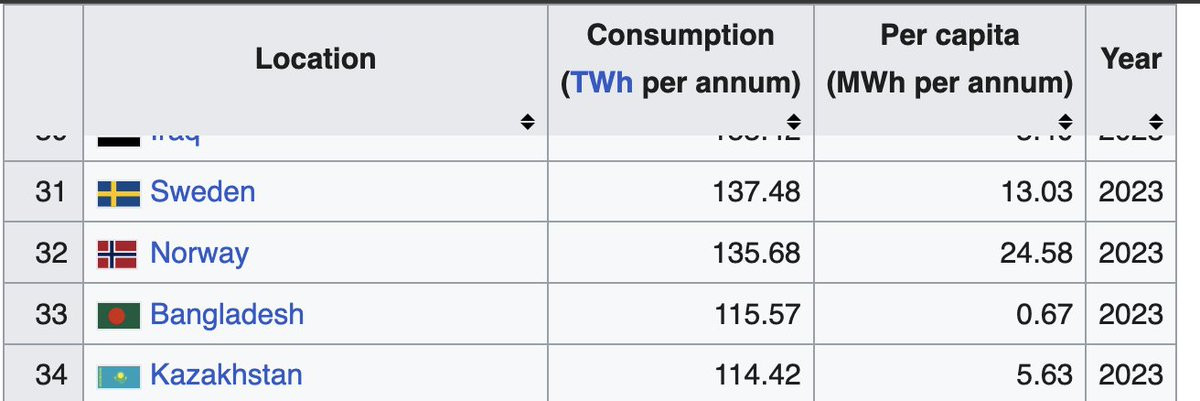Click rank number 33 cell
Image resolution: width=1200 pixels, height=401 pixels.
click(50, 315)
